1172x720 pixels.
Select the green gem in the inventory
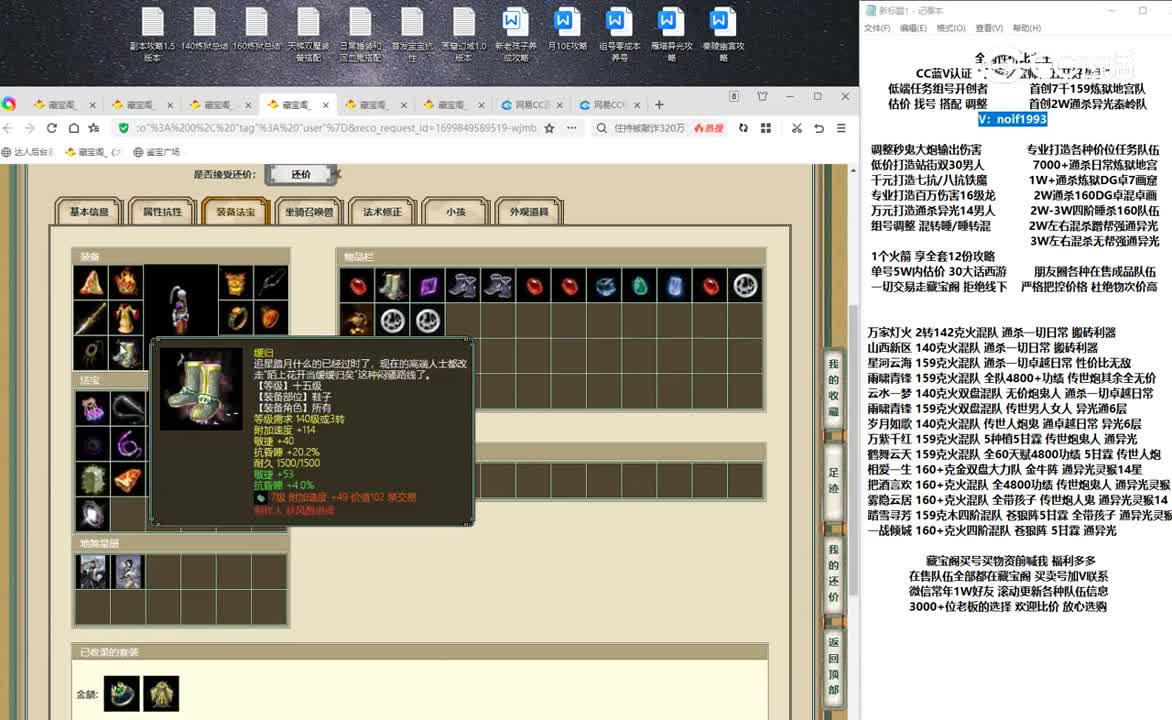click(x=640, y=286)
